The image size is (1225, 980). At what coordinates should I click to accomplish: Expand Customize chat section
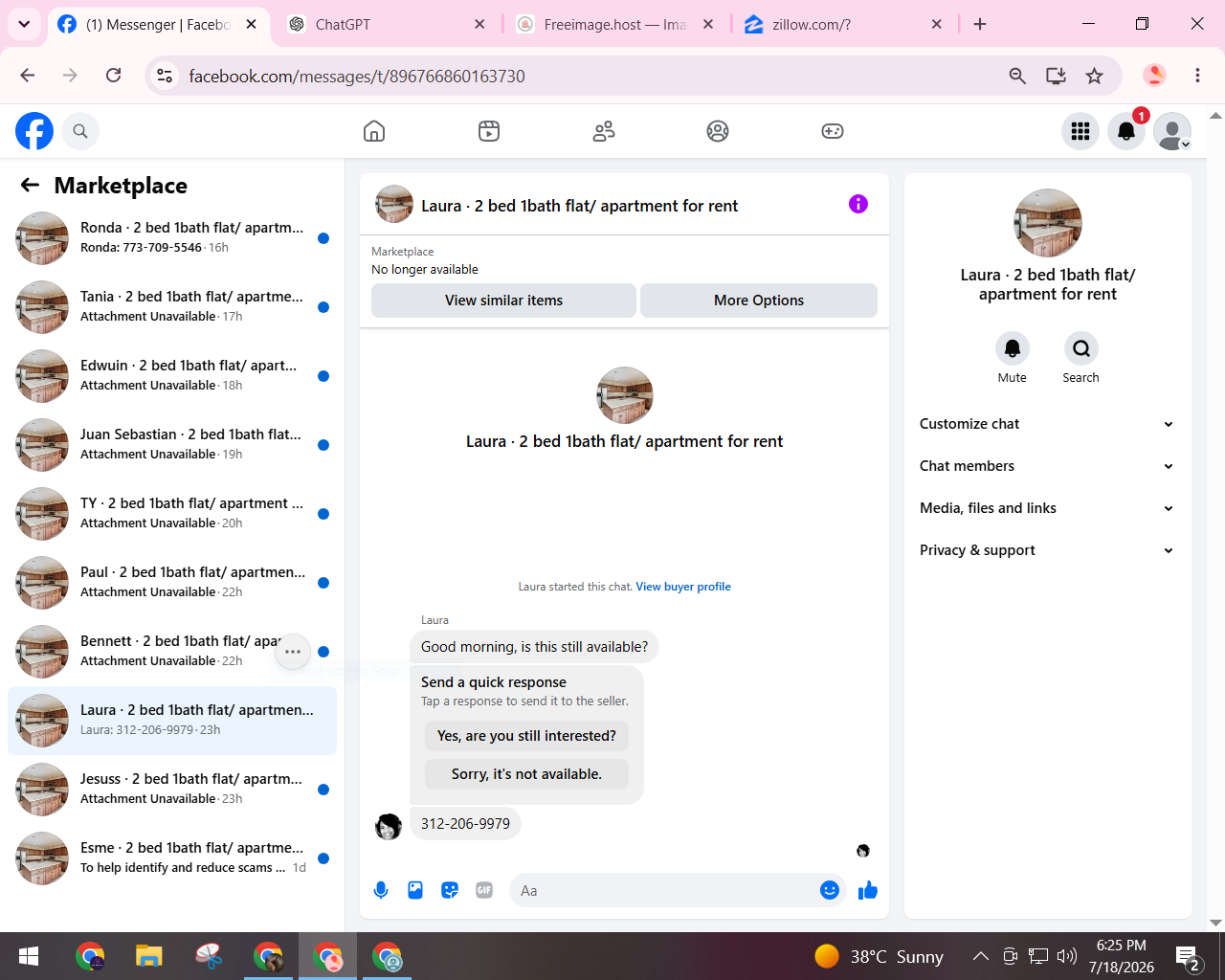(x=1047, y=424)
